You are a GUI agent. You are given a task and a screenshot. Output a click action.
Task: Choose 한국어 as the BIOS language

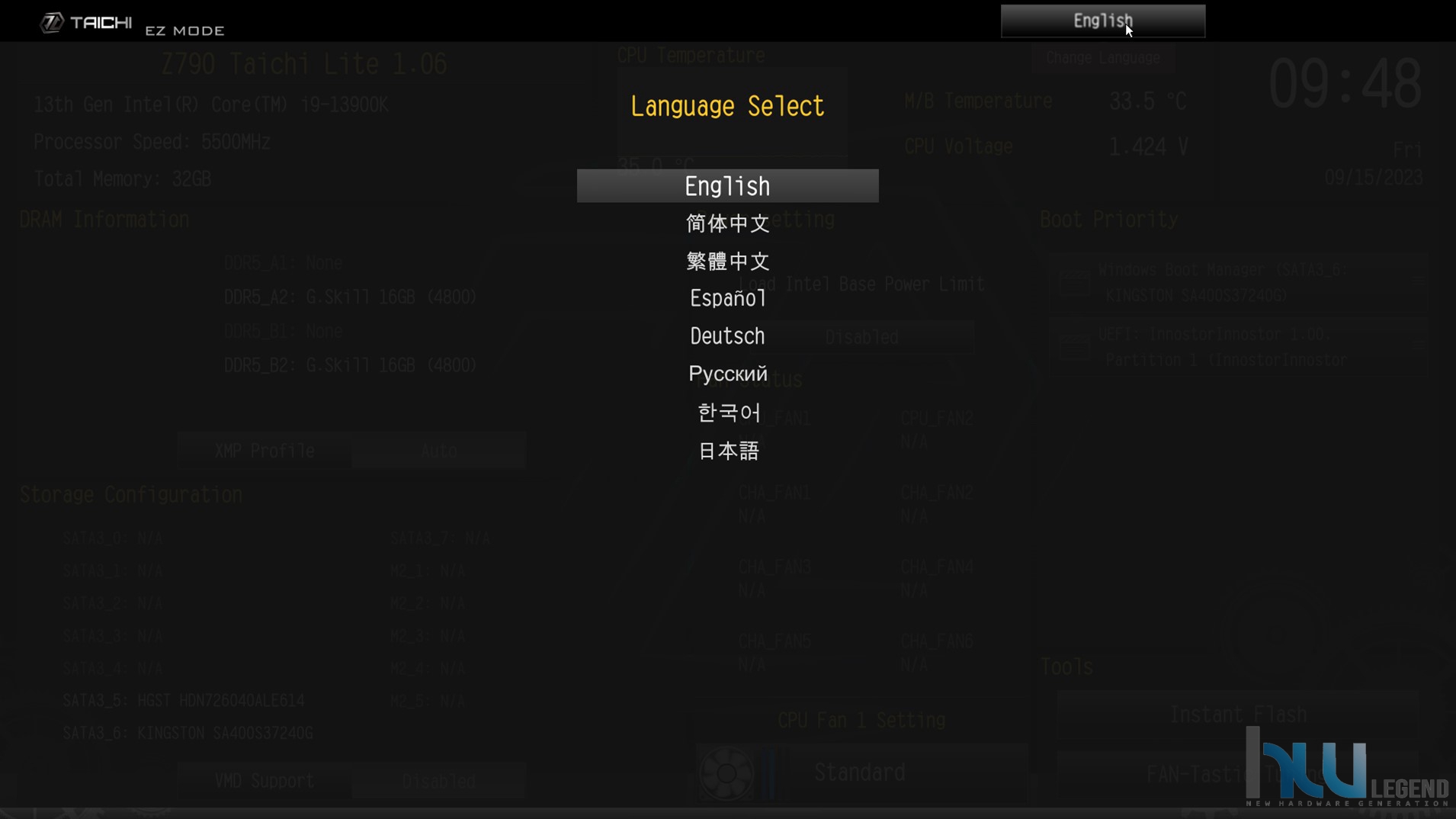(727, 413)
